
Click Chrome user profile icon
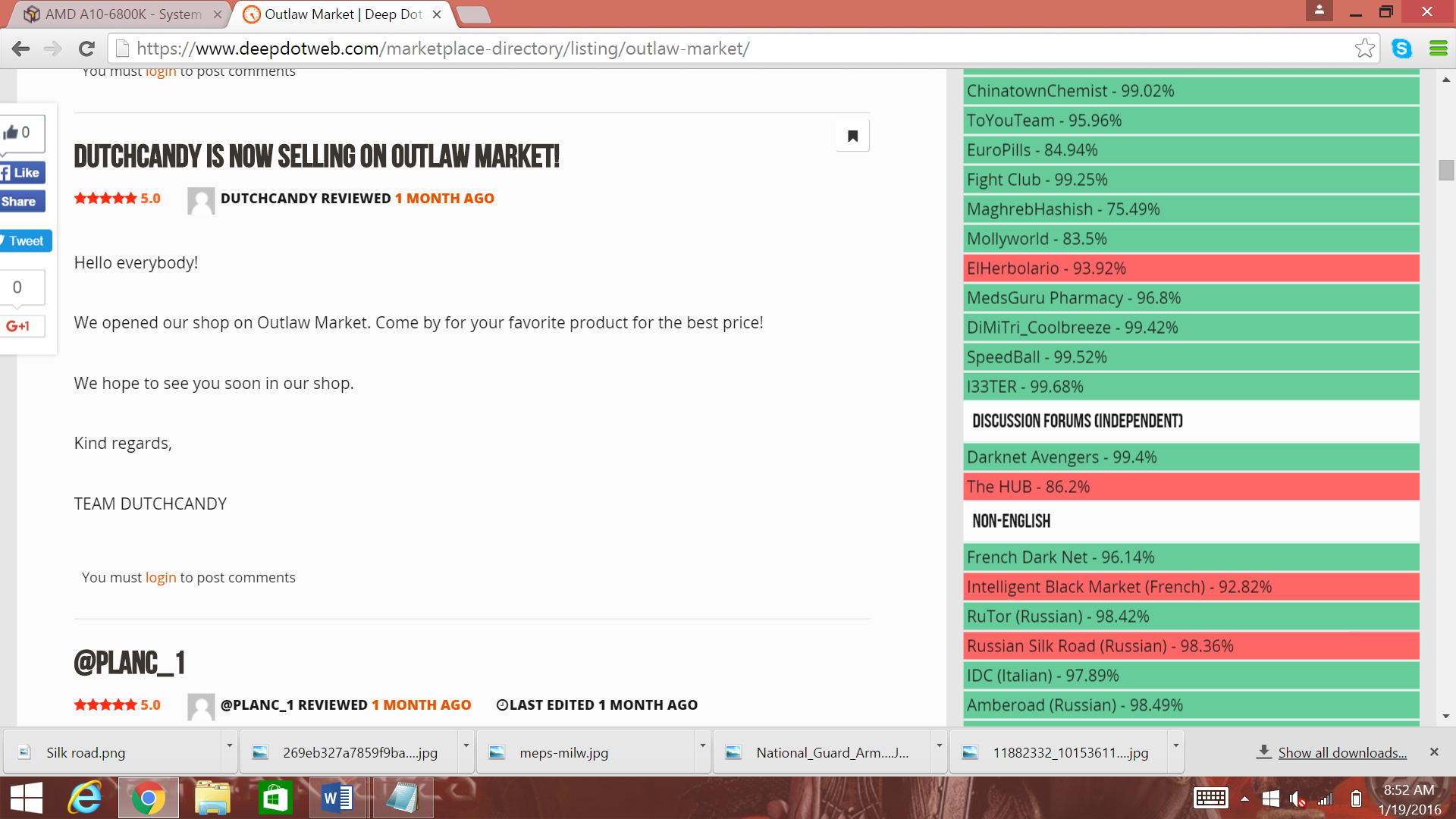tap(1319, 11)
